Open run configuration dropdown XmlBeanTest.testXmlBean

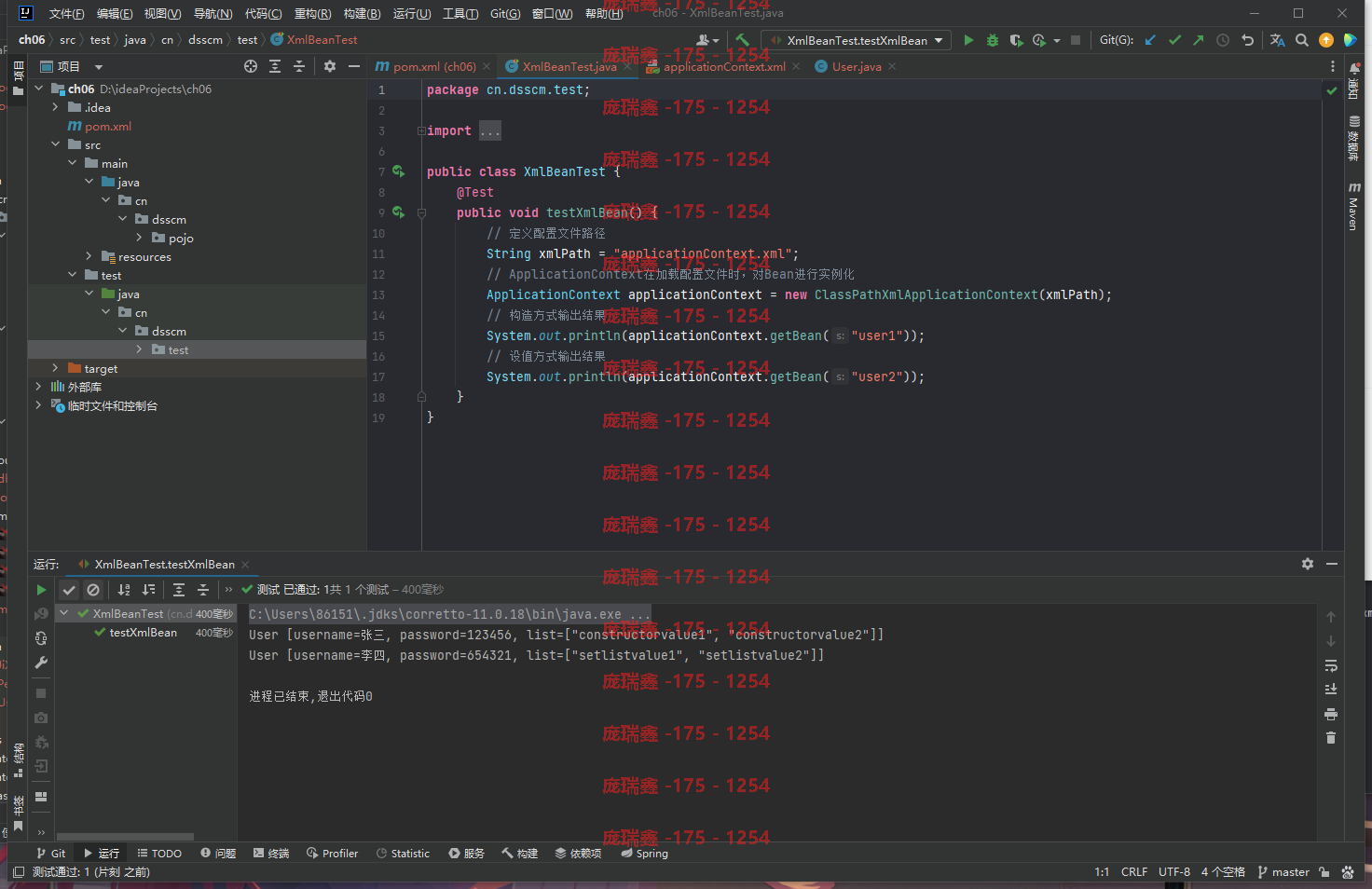tap(856, 40)
